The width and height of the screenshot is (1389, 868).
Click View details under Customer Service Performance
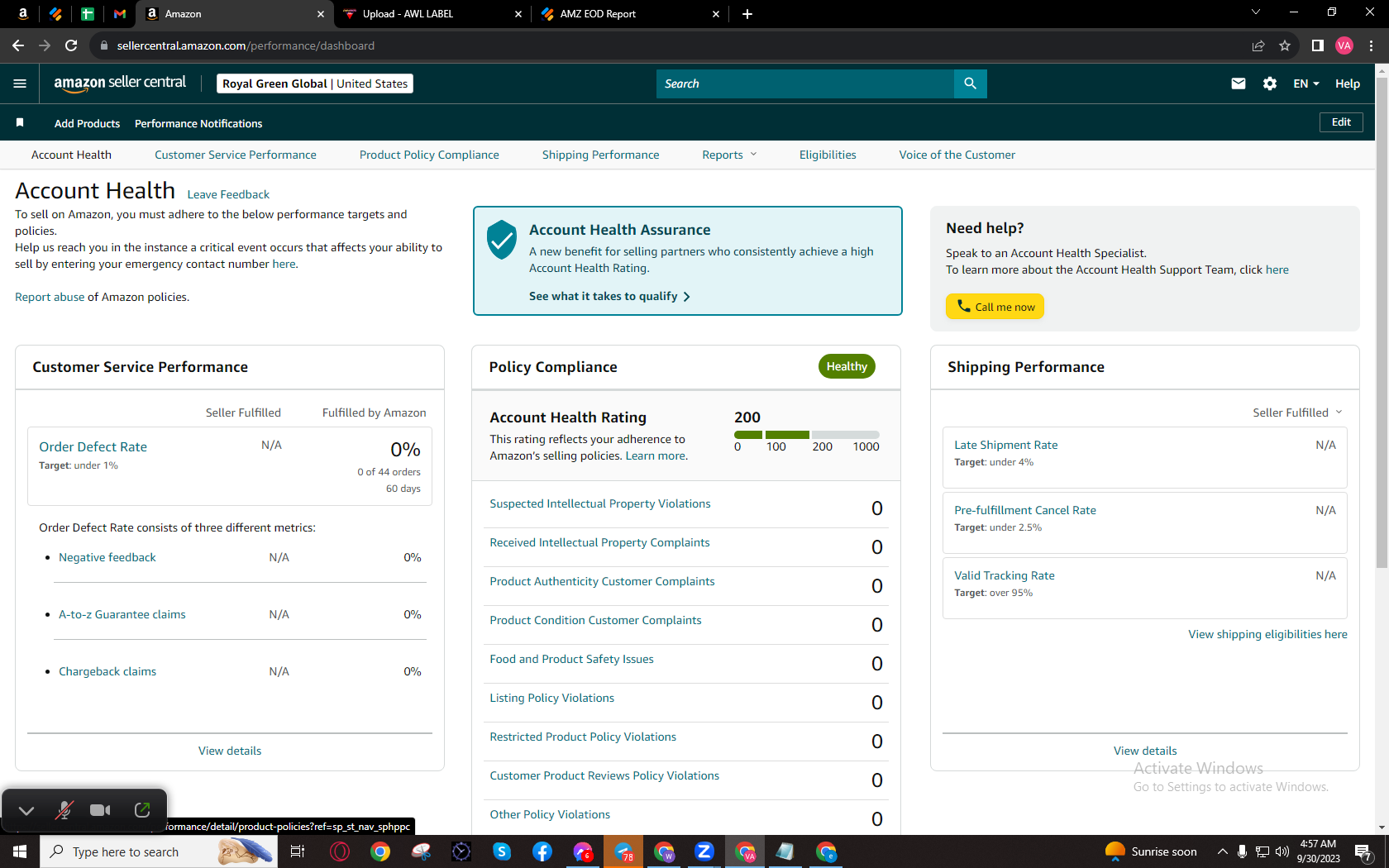click(x=230, y=751)
